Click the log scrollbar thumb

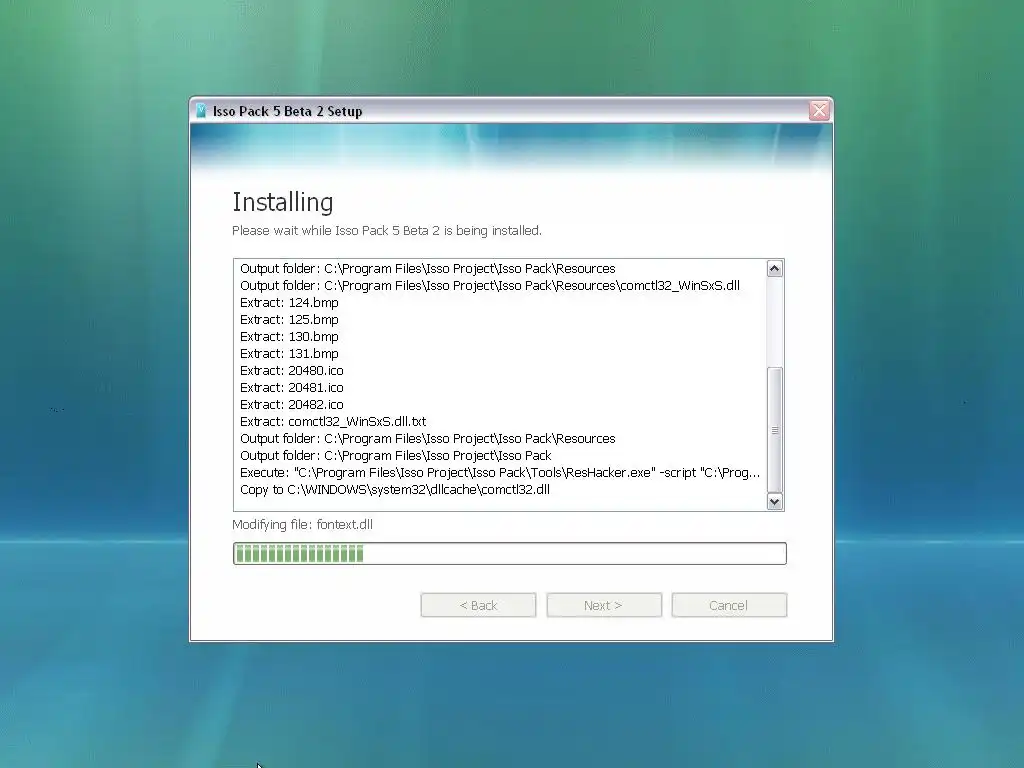tap(775, 430)
